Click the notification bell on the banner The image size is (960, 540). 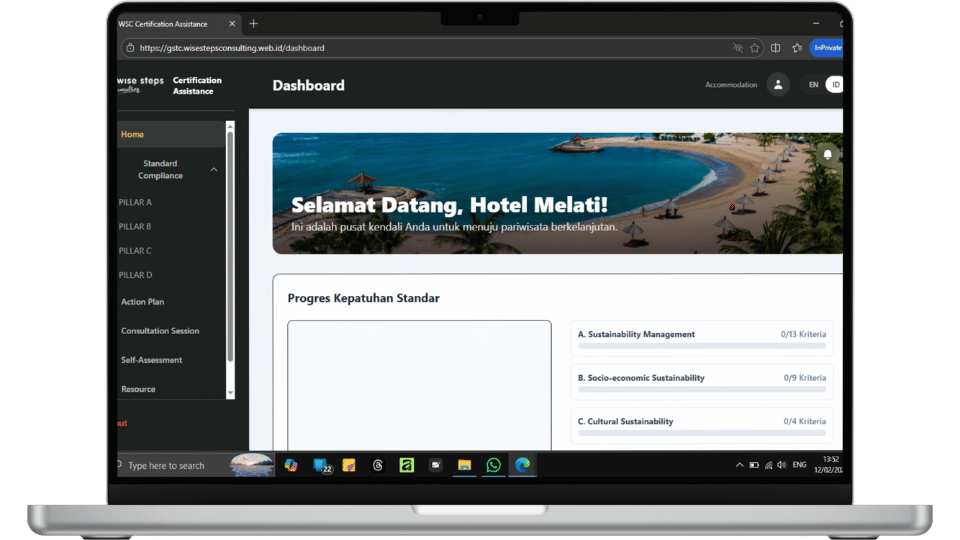coord(827,154)
